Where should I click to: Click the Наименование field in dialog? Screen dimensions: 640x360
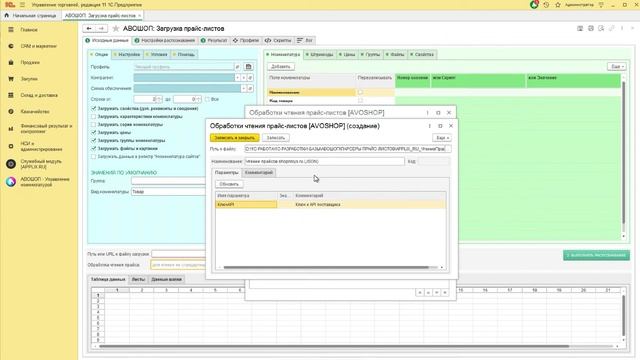pyautogui.click(x=324, y=161)
